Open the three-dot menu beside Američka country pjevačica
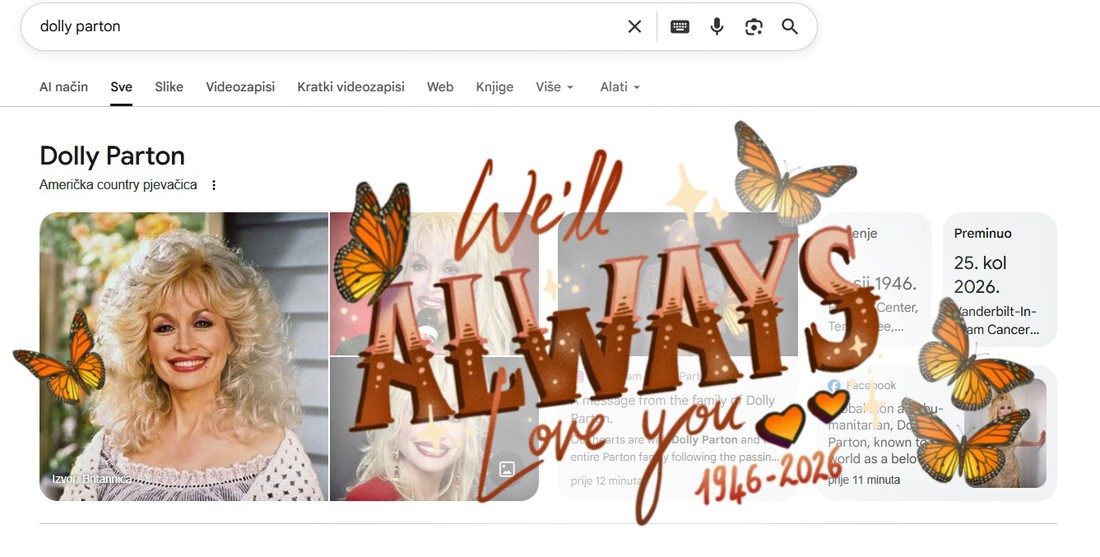This screenshot has height=557, width=1100. 214,185
